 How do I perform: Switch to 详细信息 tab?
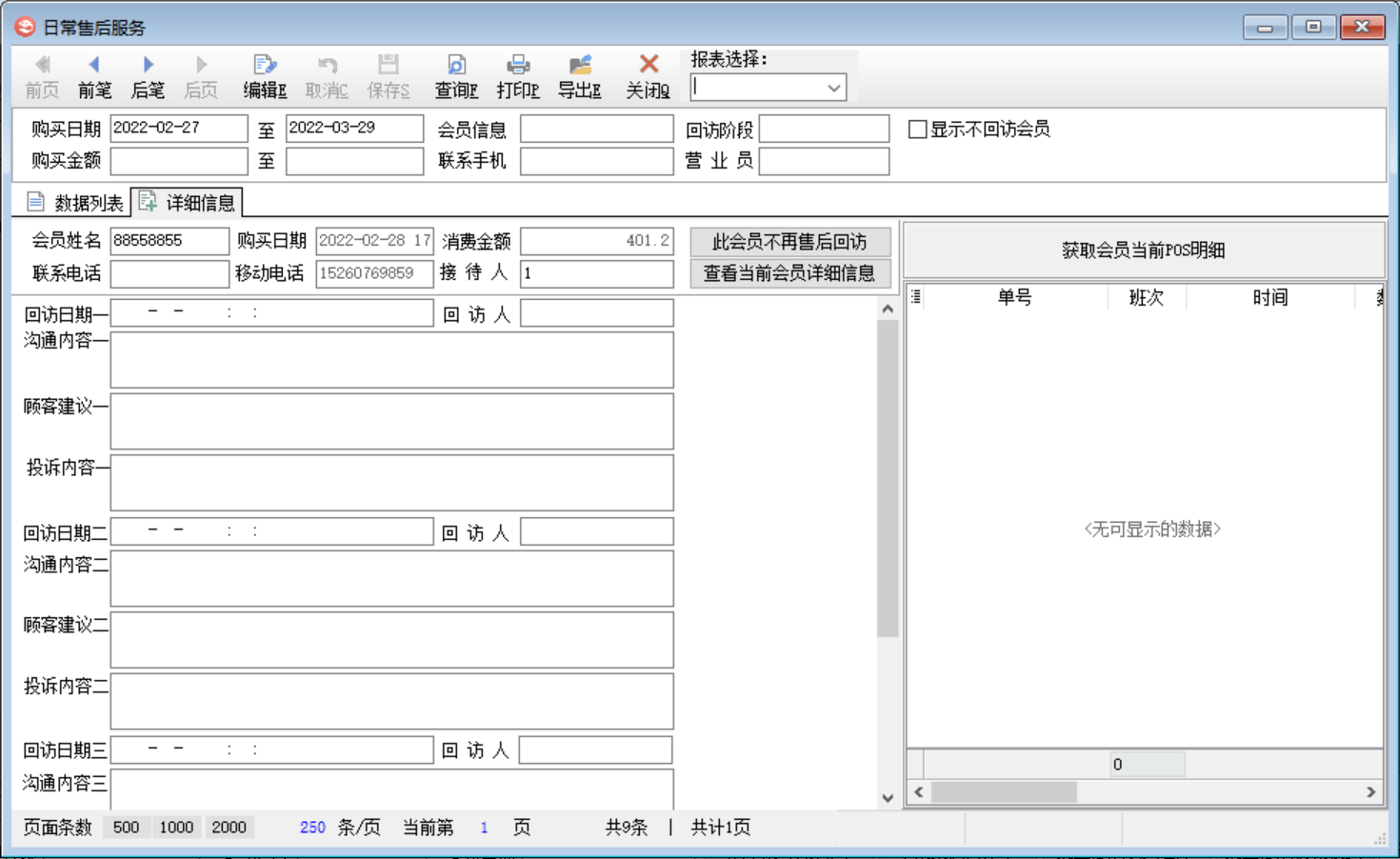pyautogui.click(x=187, y=202)
